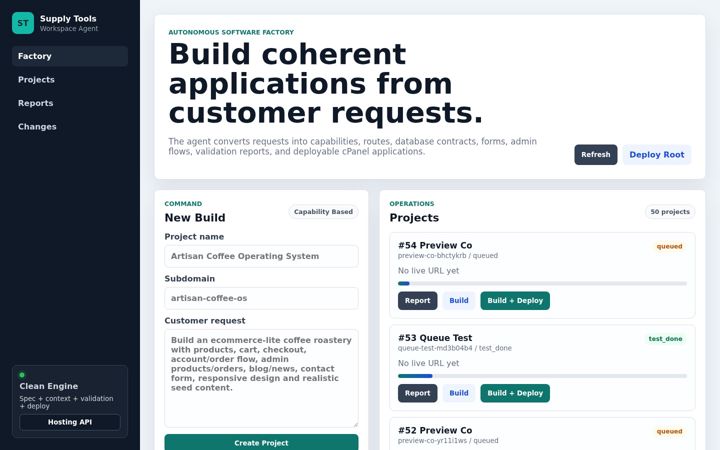Open Report for #53 Queue Test
This screenshot has height=450, width=720.
point(417,393)
